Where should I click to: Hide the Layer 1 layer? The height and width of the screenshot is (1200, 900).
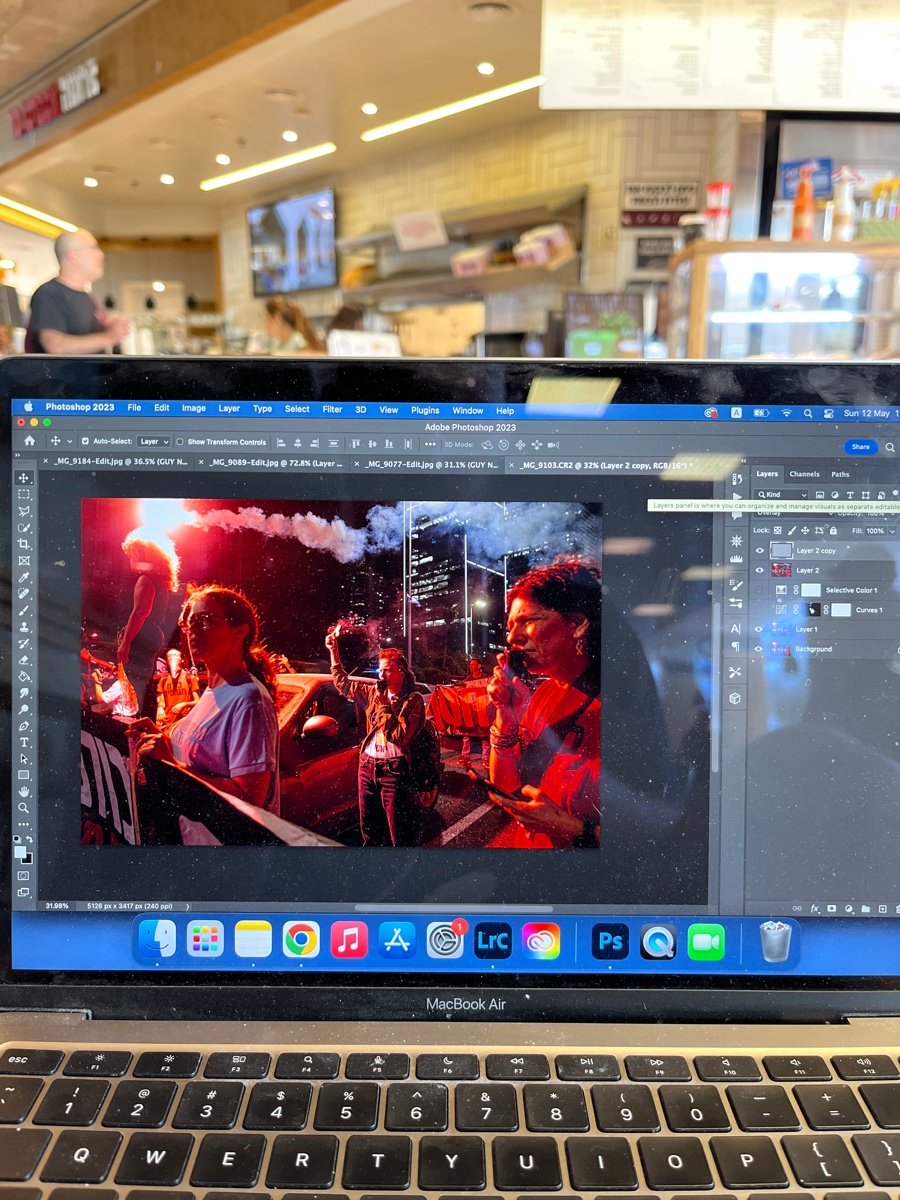(x=759, y=629)
